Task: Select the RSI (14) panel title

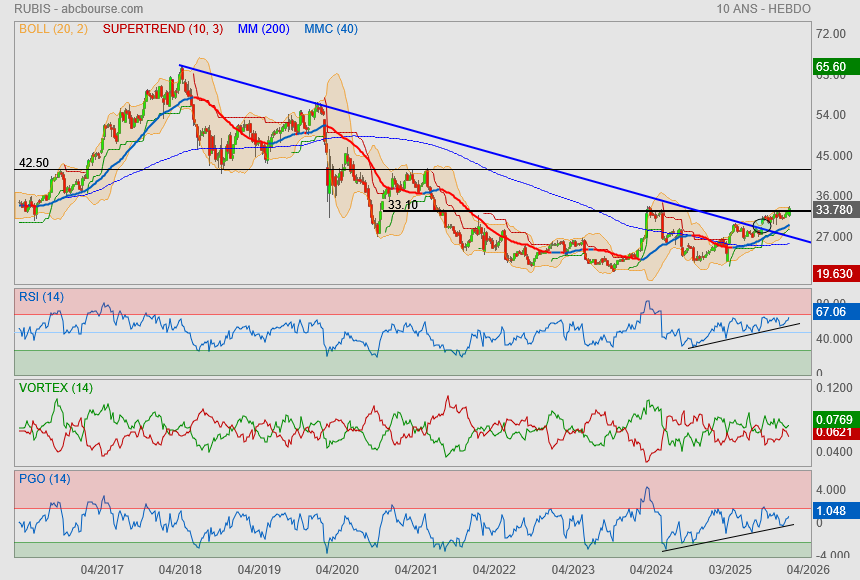Action: point(42,297)
